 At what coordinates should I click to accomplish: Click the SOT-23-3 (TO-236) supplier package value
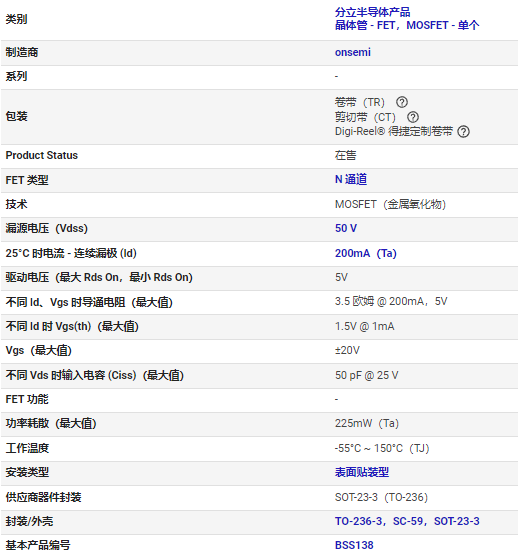tap(381, 497)
